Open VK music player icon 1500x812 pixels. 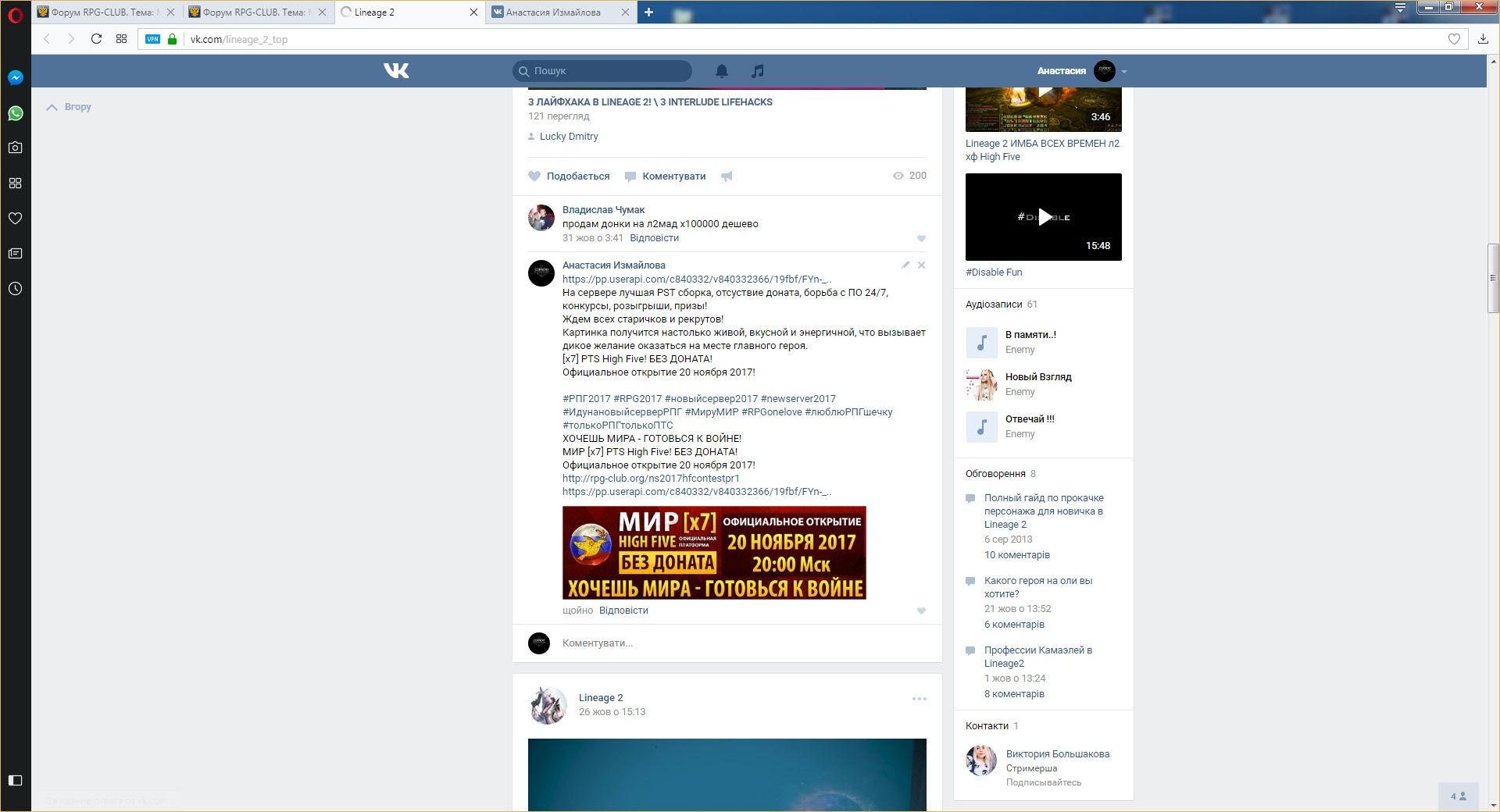click(x=757, y=71)
